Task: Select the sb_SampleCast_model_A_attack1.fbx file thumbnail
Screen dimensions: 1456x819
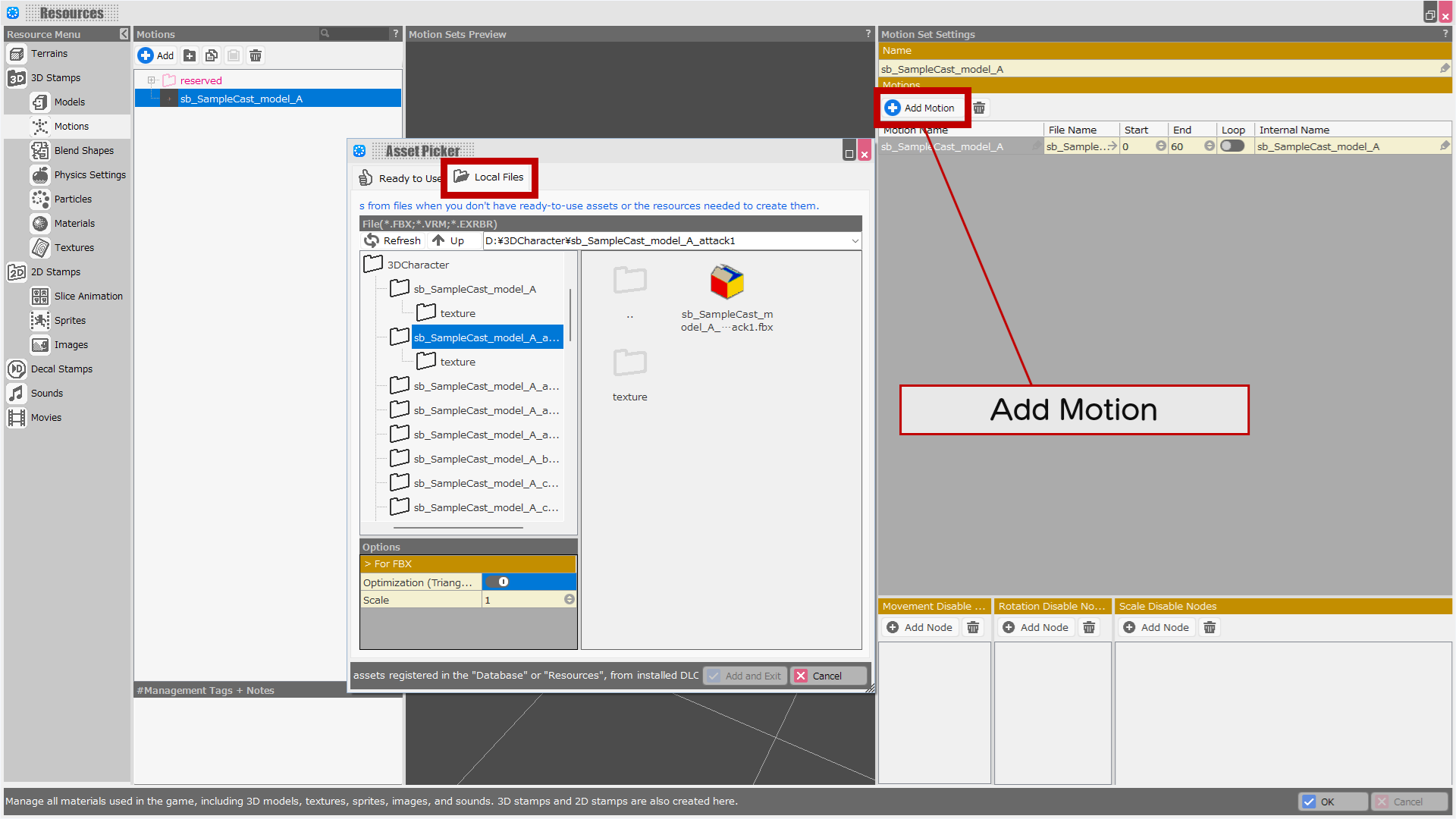Action: point(726,284)
